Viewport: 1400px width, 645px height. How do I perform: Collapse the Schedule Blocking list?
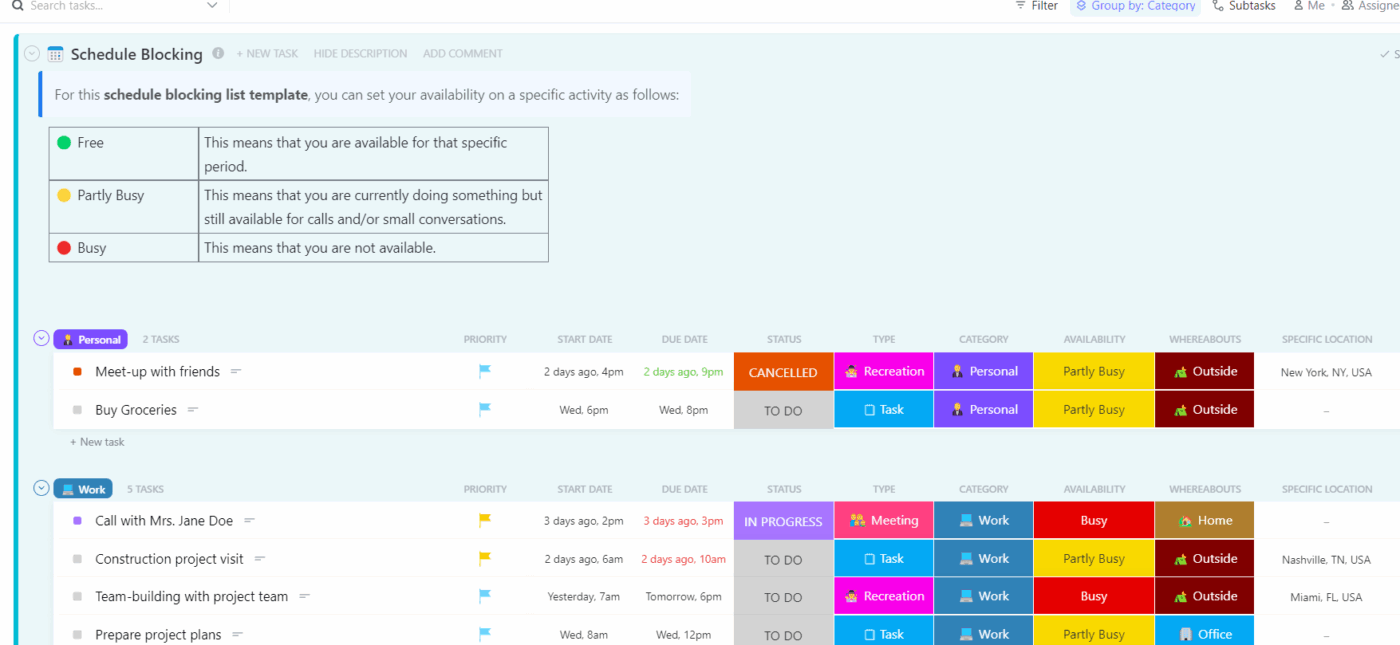pos(30,53)
